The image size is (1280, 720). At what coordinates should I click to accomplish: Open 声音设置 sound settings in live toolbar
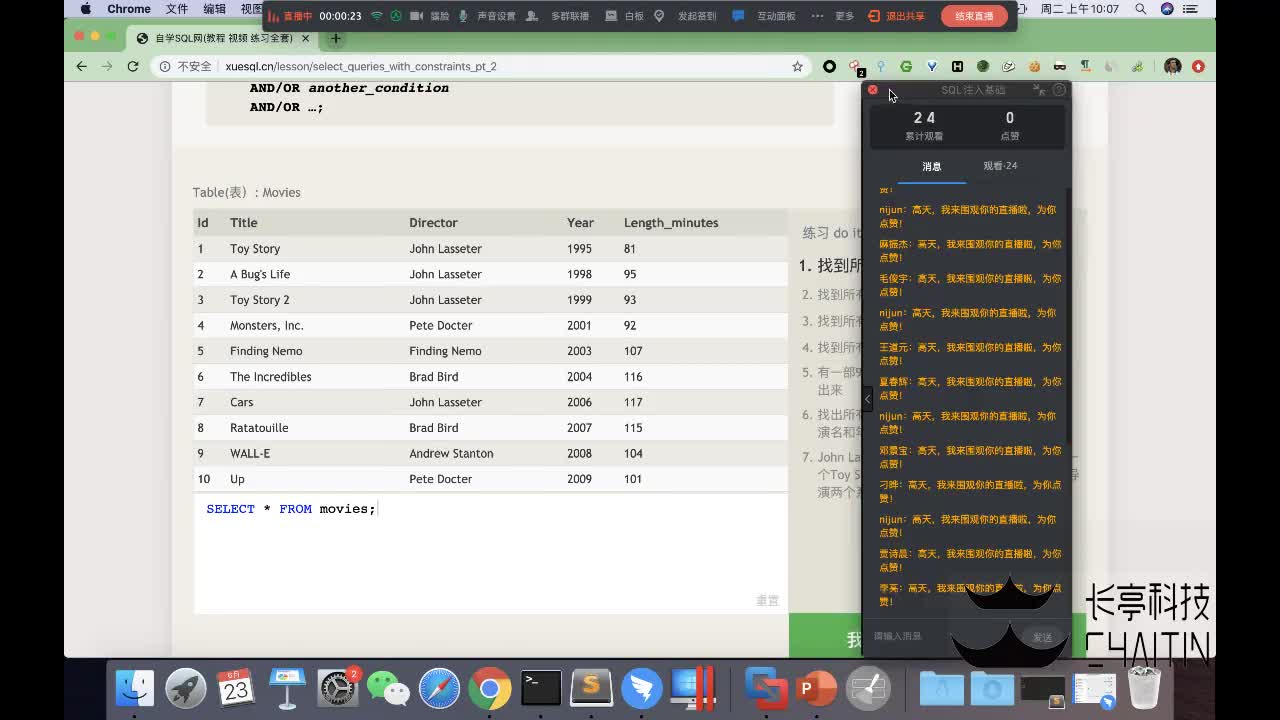point(488,16)
